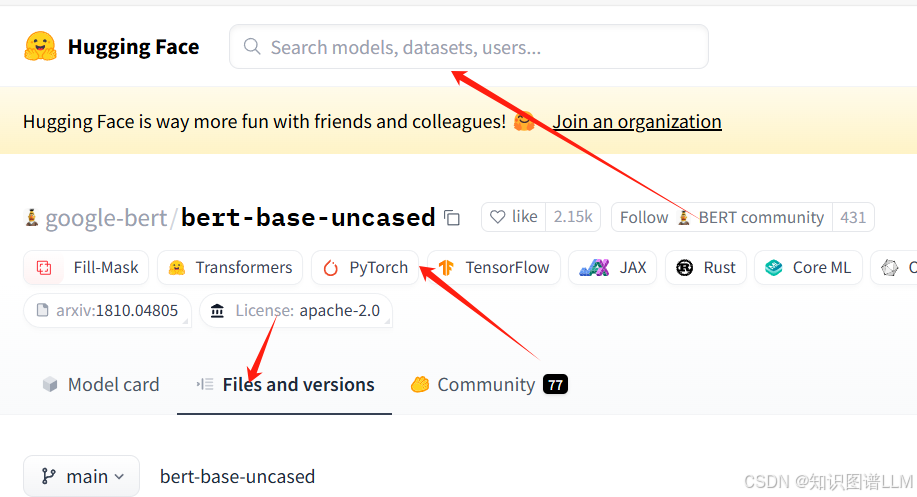The height and width of the screenshot is (497, 917).
Task: Open the arxiv:1810.04805 paper tag
Action: point(108,310)
